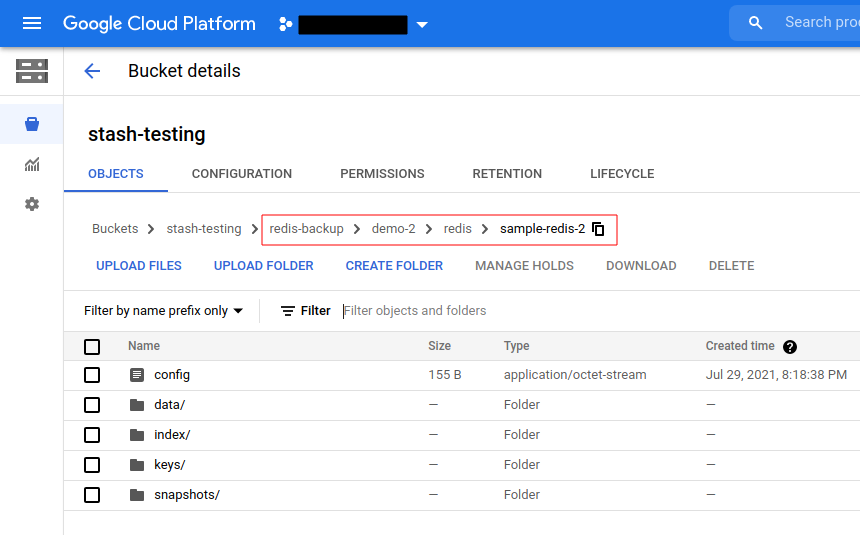Navigate to redis-backup in the breadcrumb
This screenshot has width=860, height=535.
point(306,229)
